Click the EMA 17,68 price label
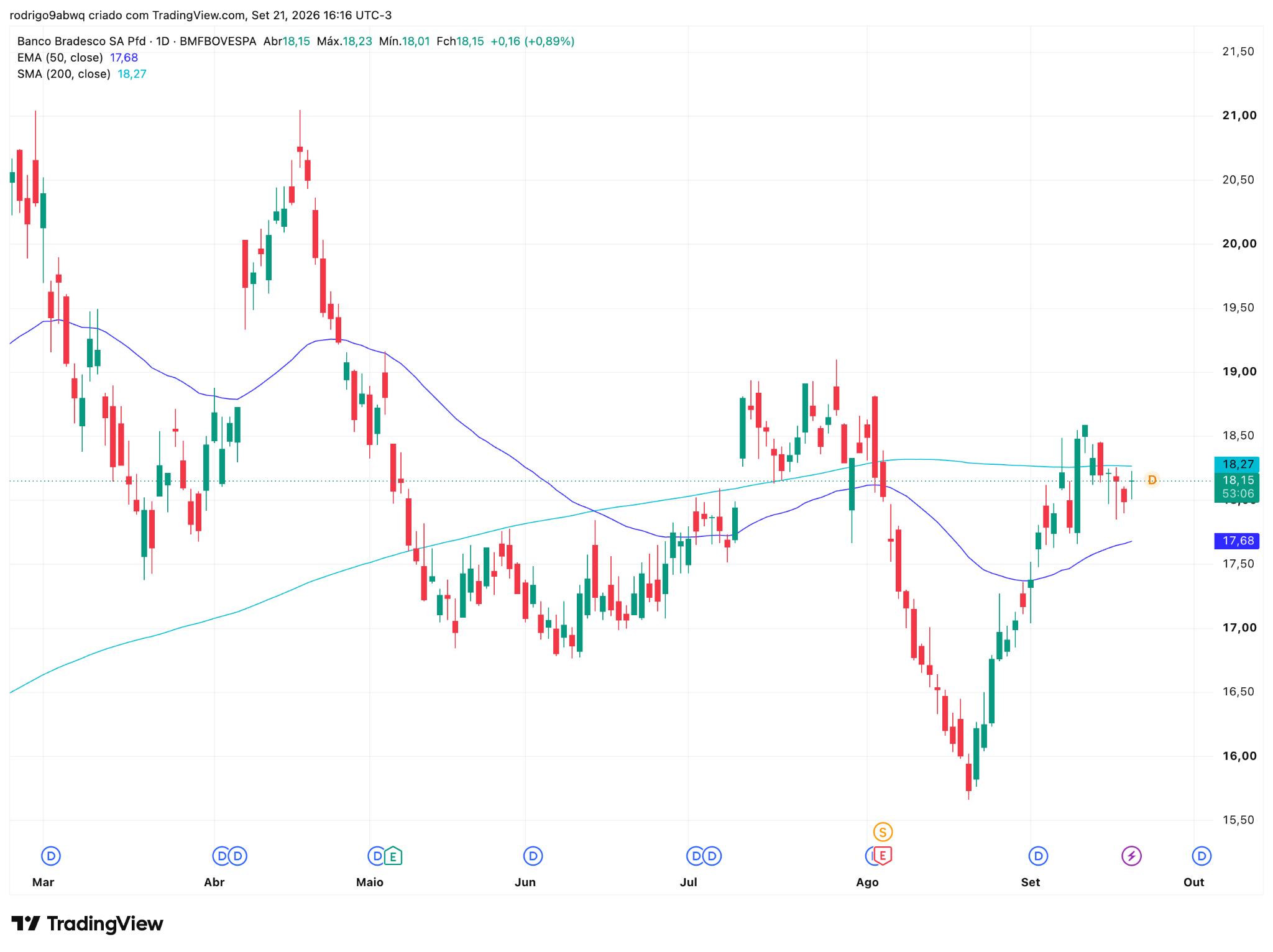1273x952 pixels. 1237,541
